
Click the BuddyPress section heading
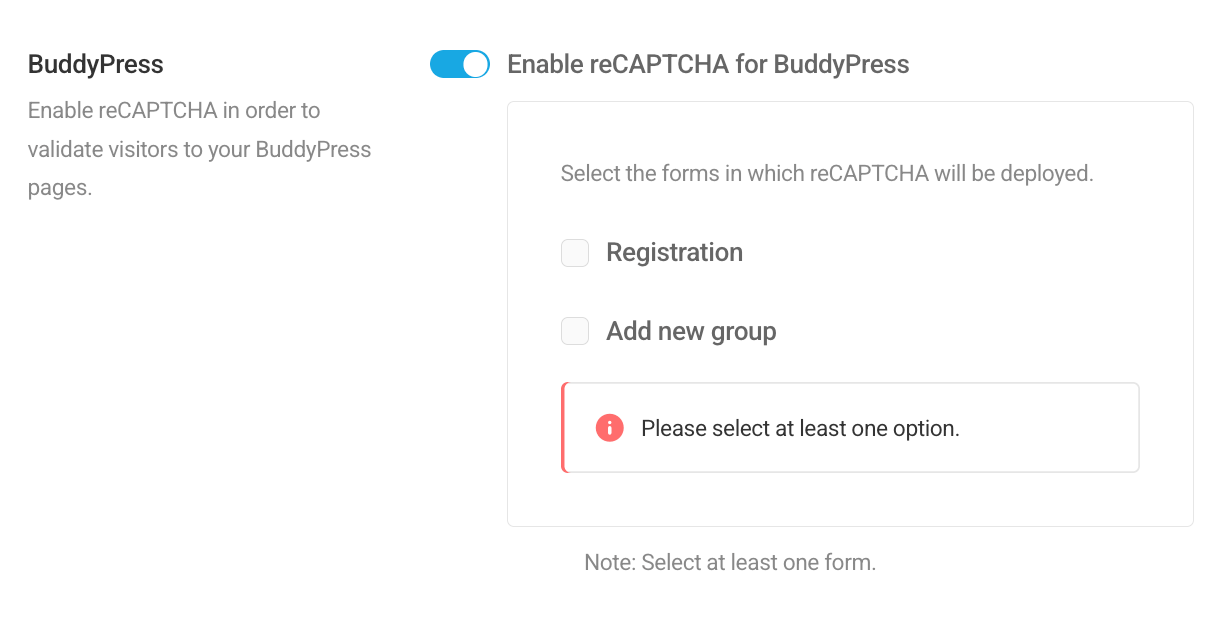coord(95,64)
